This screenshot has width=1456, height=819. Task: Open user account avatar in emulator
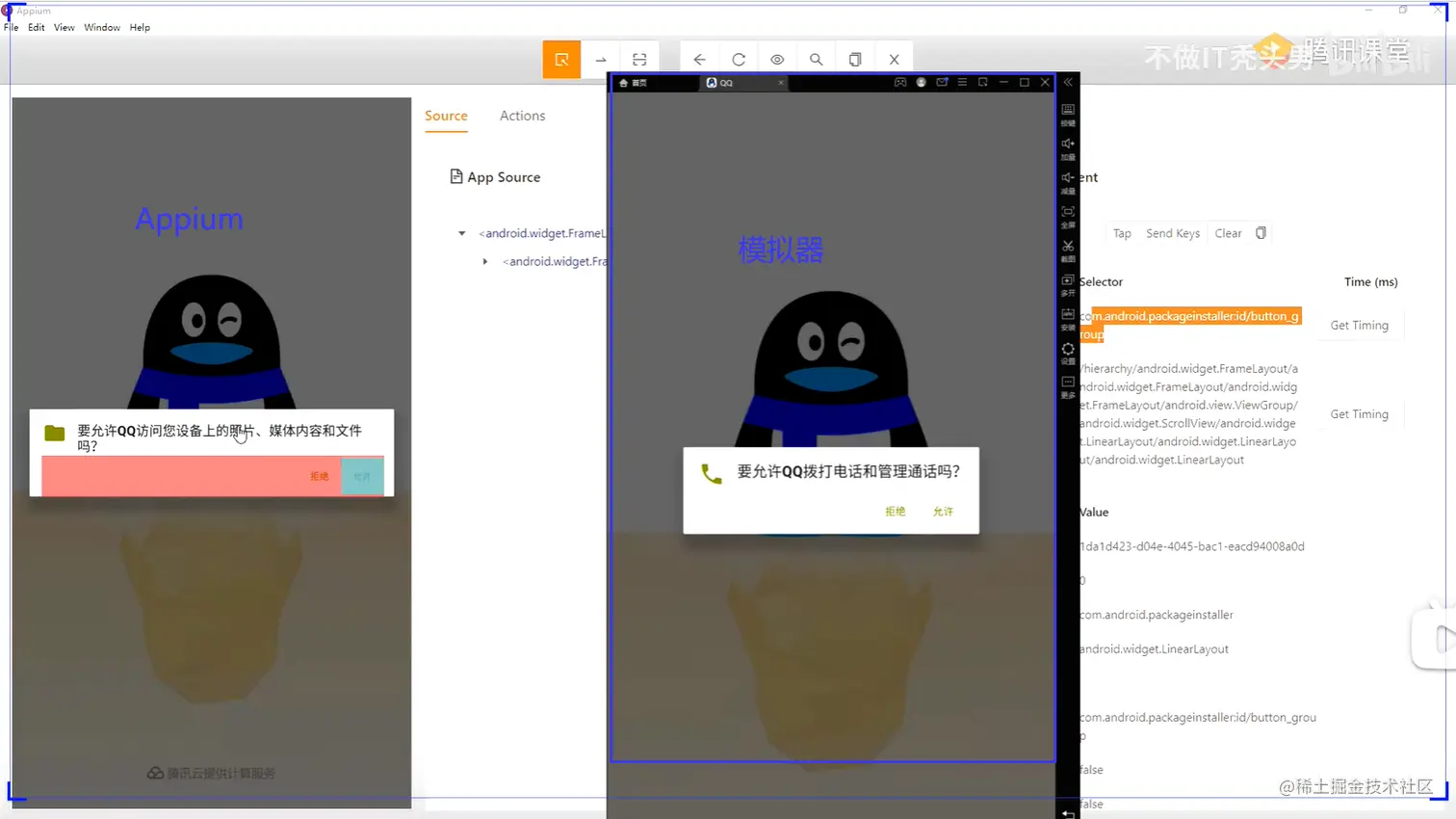[x=922, y=83]
